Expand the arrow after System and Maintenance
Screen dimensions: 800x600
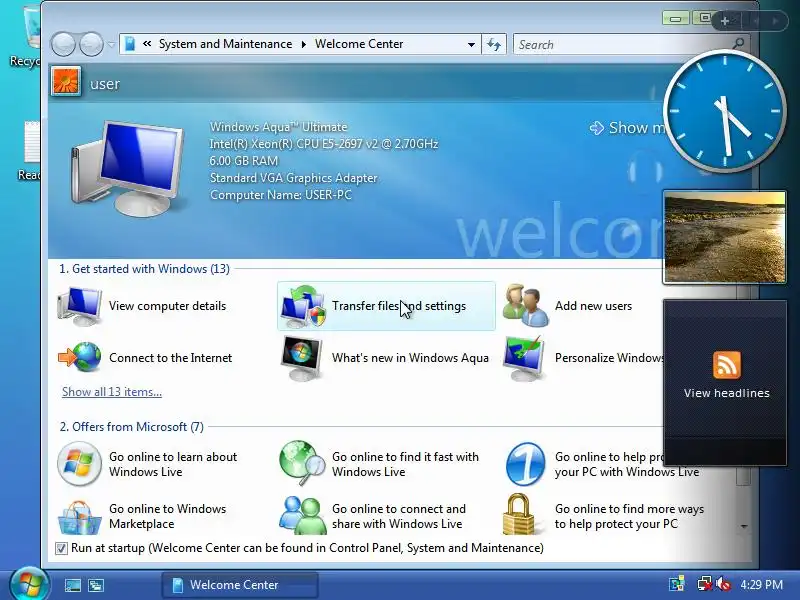click(x=304, y=44)
